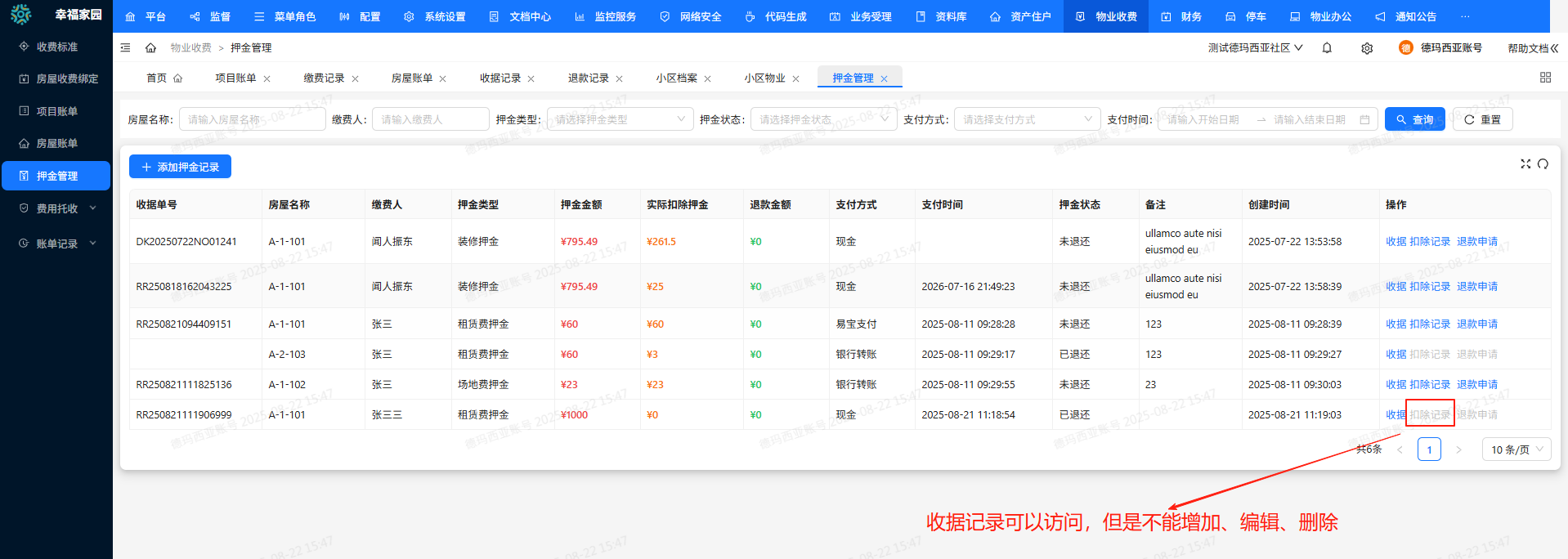The width and height of the screenshot is (1568, 559).
Task: Click the notification bell icon
Action: (x=1327, y=48)
